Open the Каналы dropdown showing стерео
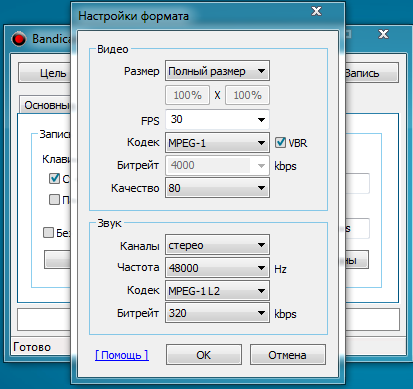 pos(217,245)
